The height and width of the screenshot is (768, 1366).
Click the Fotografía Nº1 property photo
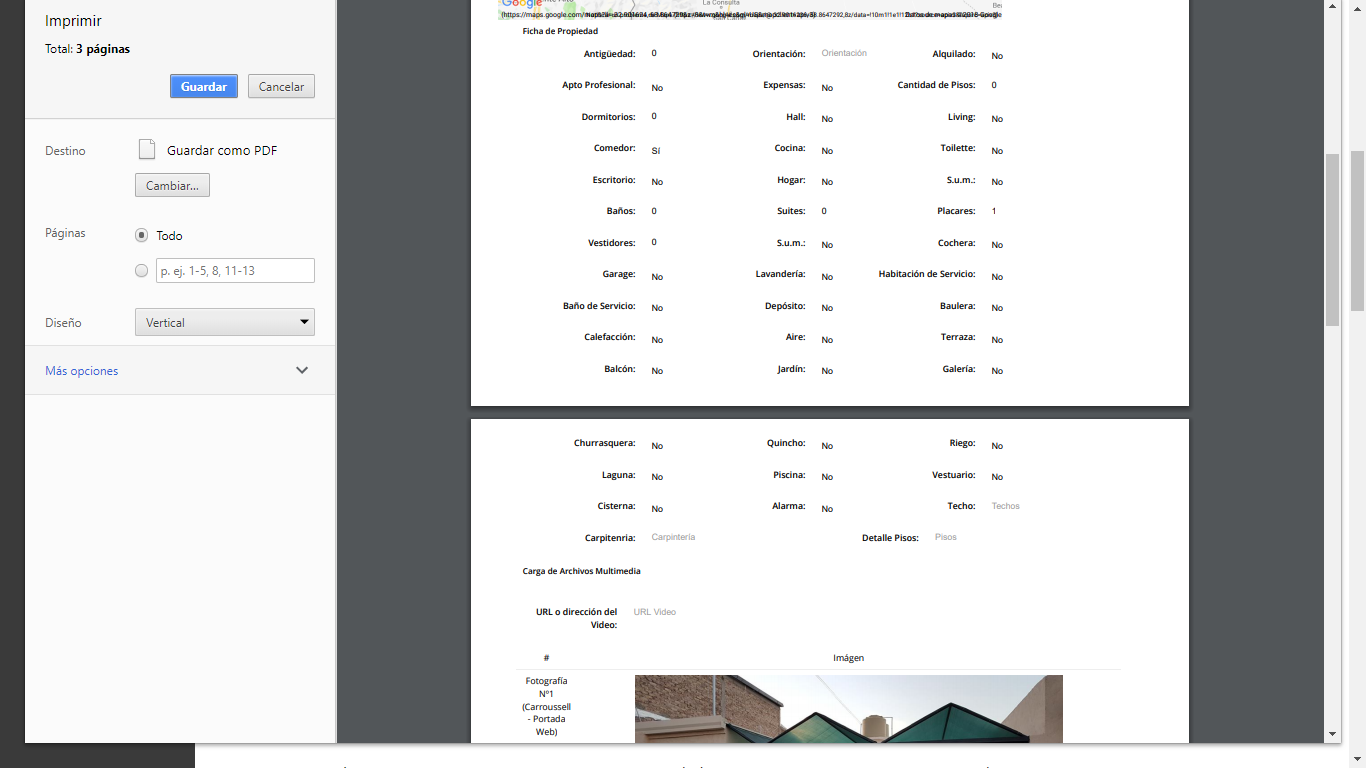[848, 709]
